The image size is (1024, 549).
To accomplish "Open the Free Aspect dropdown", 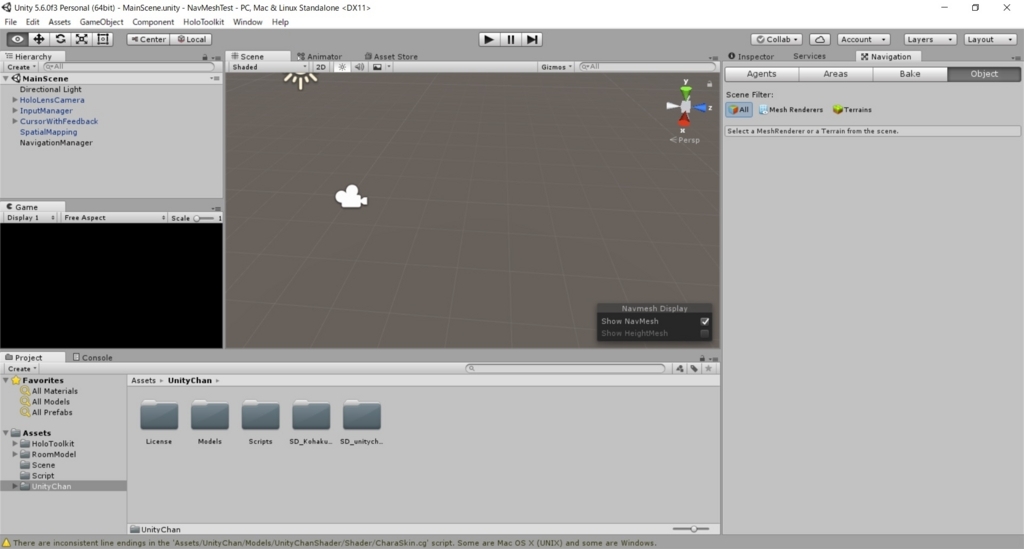I will point(114,217).
